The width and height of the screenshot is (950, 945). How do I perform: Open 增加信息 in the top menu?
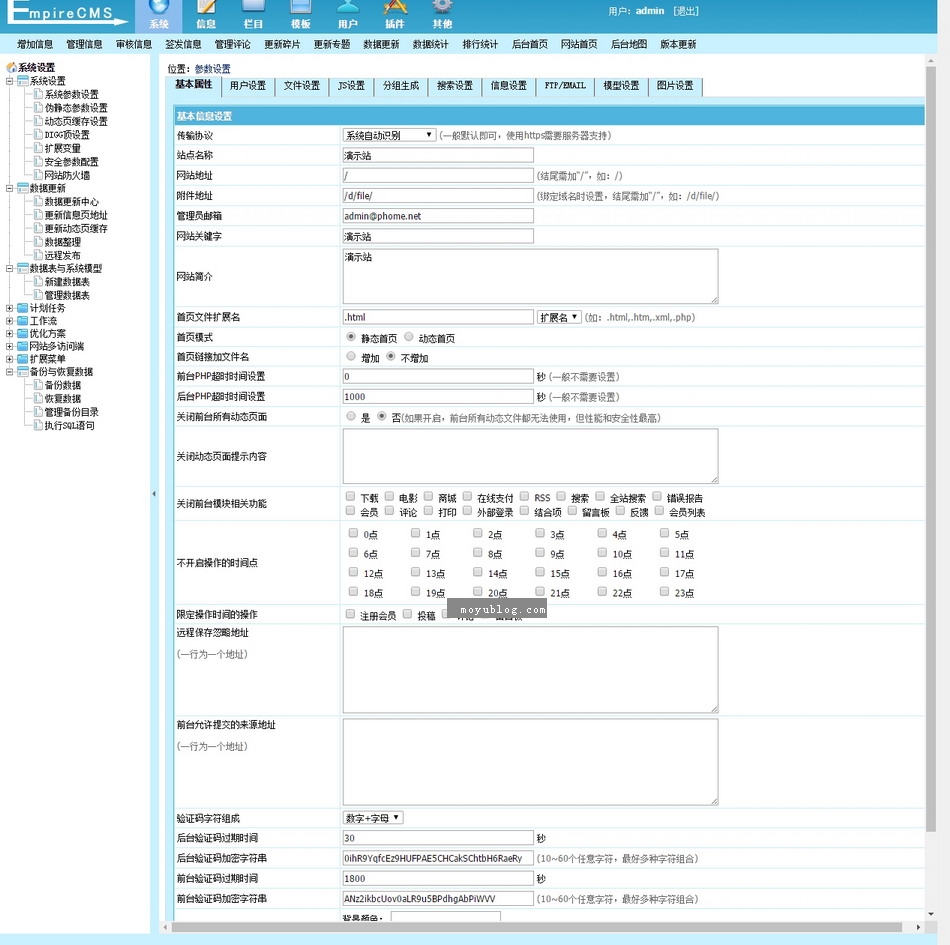coord(35,44)
